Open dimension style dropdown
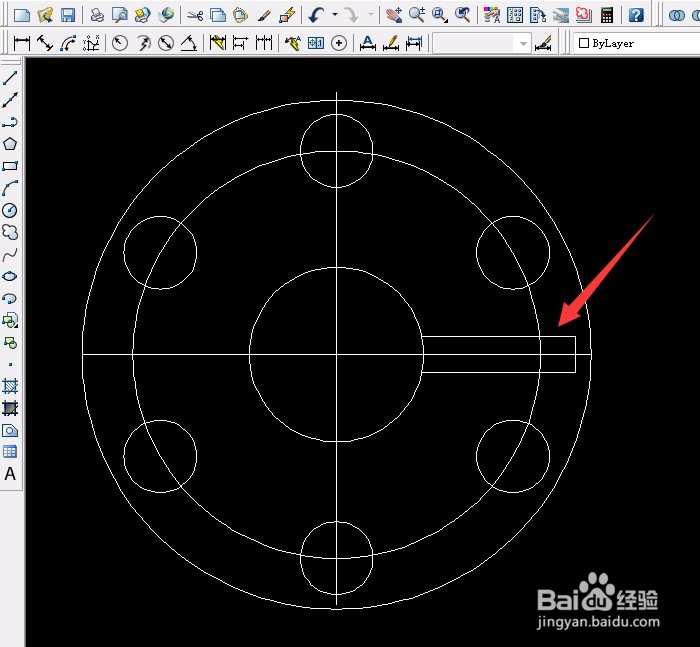Screen dimensions: 700x647 [x=482, y=44]
